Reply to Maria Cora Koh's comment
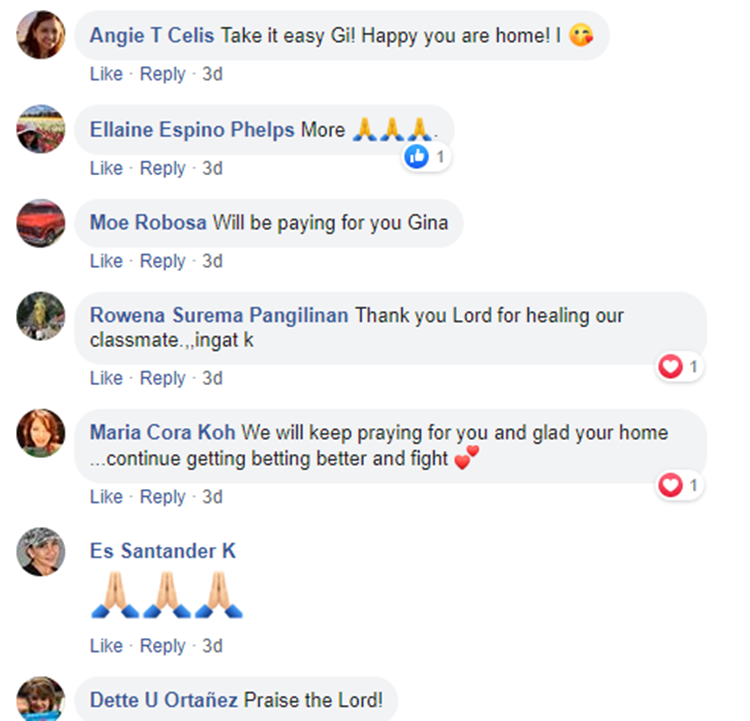Viewport: 750px width, 721px height. point(162,497)
